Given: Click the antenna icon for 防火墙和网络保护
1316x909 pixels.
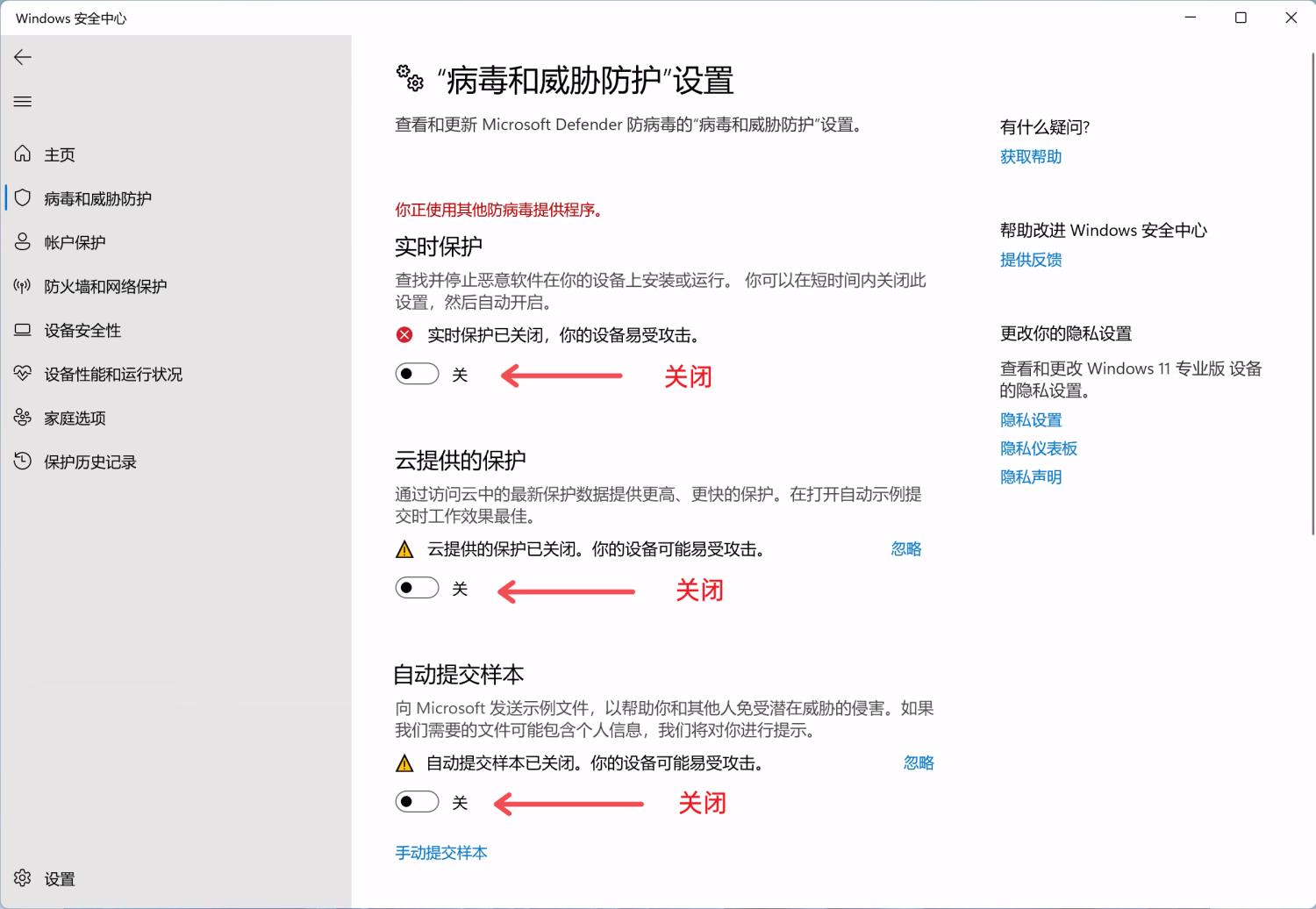Looking at the screenshot, I should click(x=23, y=286).
